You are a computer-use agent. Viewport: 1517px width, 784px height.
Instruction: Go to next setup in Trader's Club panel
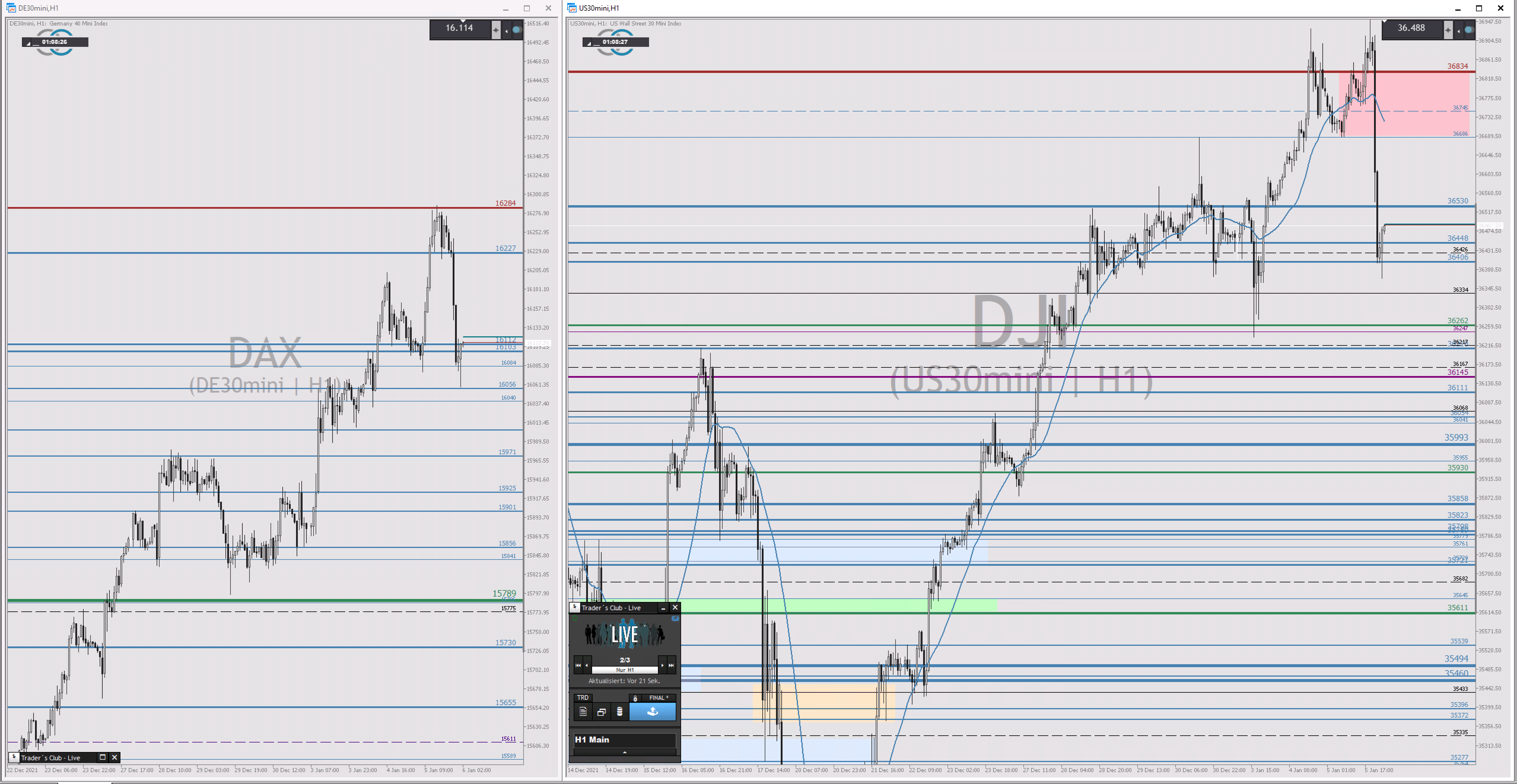coord(662,665)
